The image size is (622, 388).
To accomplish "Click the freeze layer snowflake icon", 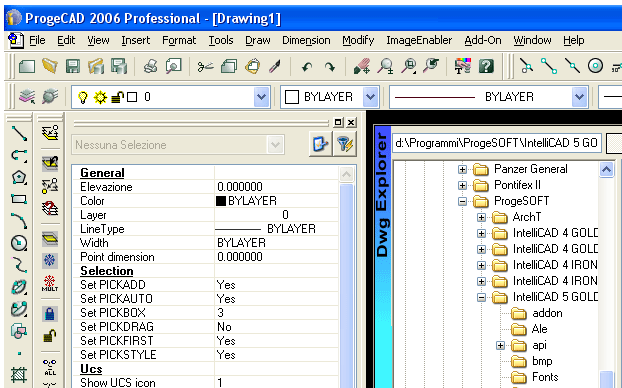I will [50, 260].
